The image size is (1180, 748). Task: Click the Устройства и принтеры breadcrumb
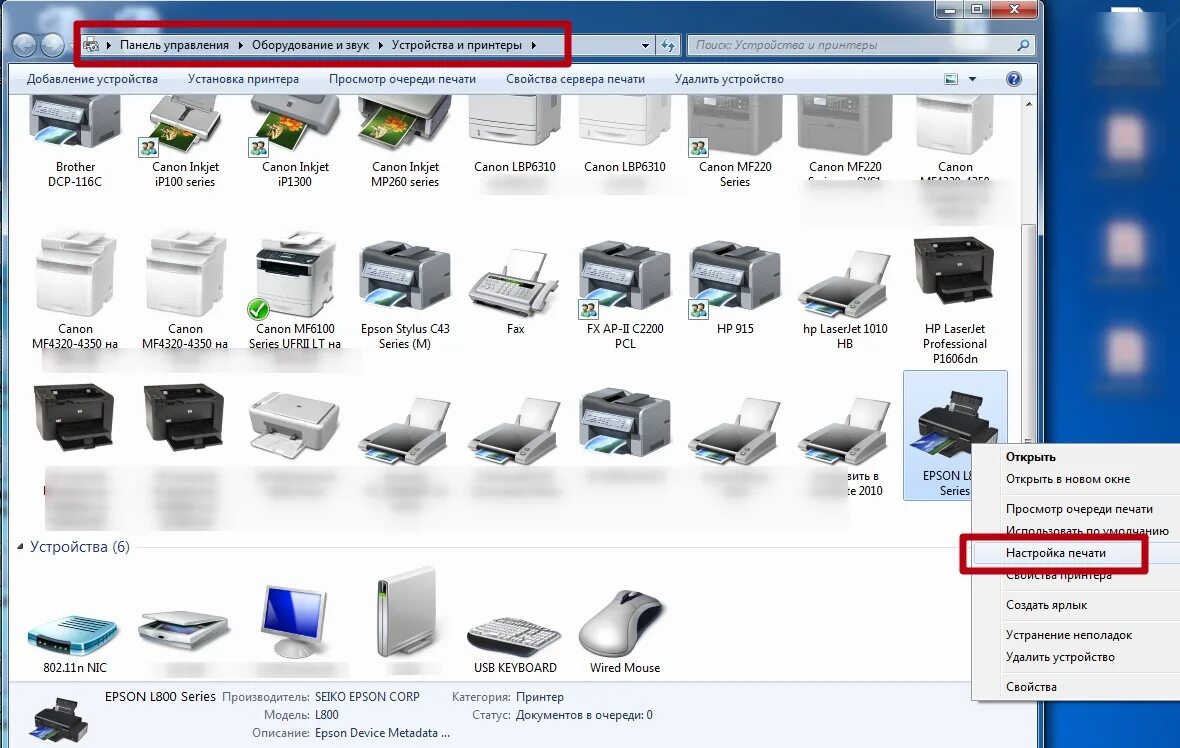click(456, 45)
